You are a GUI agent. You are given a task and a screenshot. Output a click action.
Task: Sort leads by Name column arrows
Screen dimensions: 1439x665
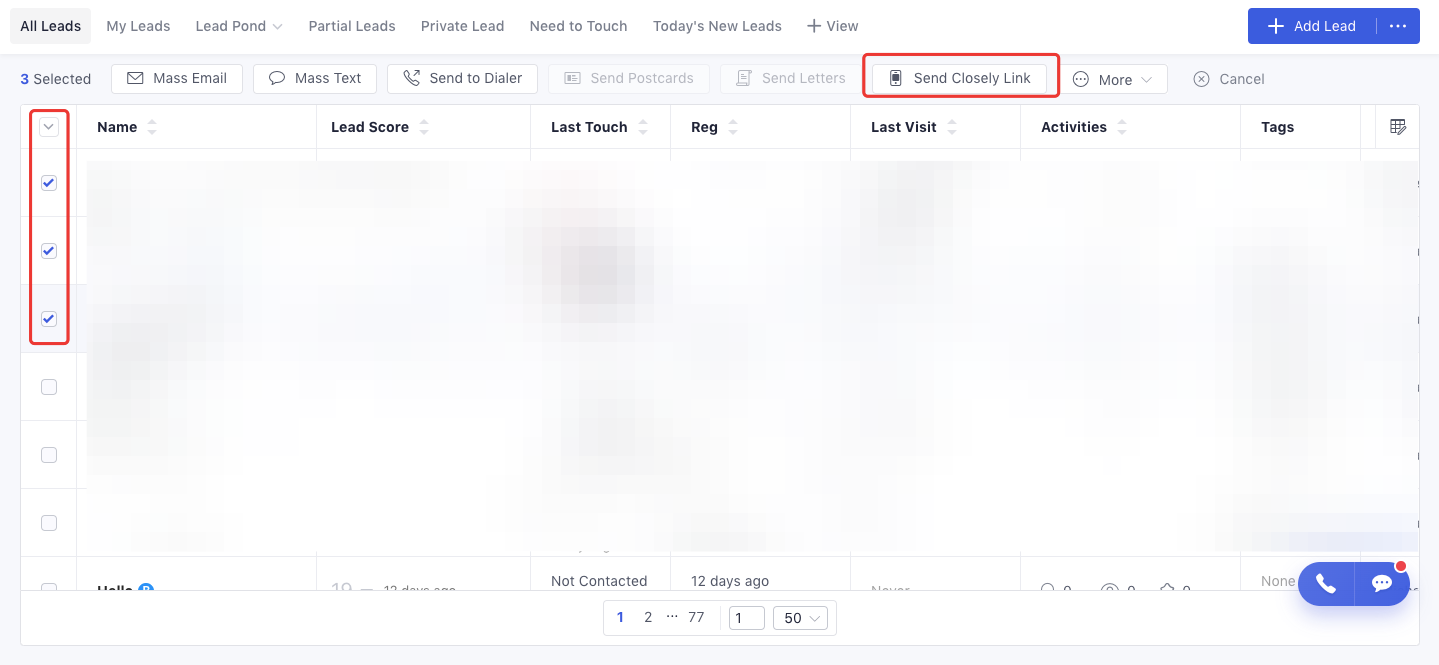click(152, 127)
